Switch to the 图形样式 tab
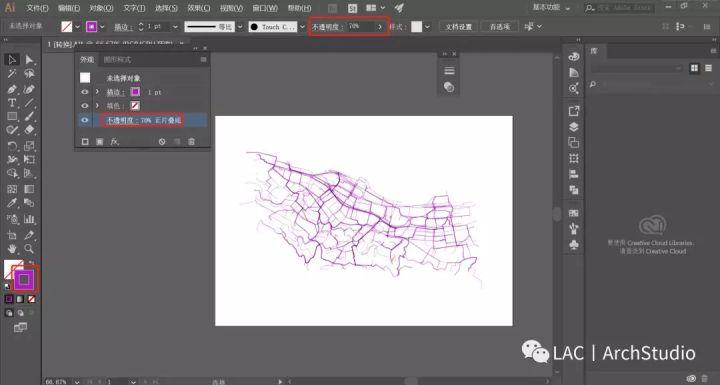 117,60
